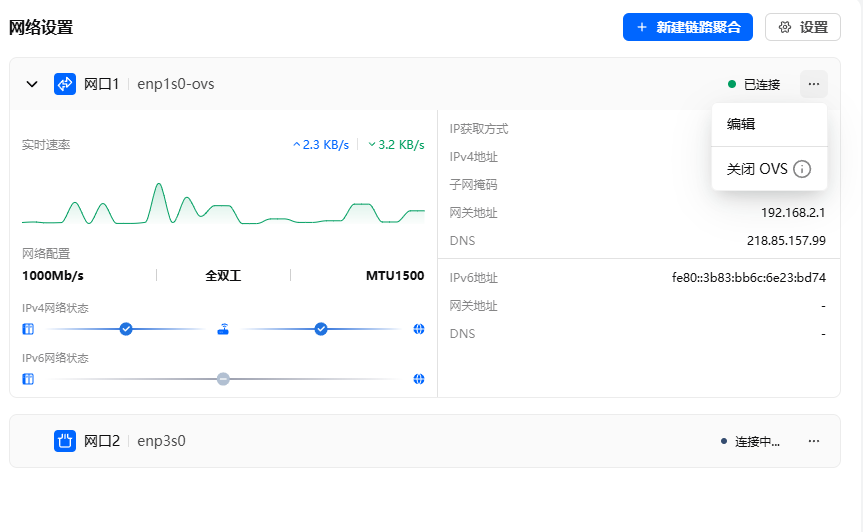Choose 关闭 OVS menu option
863x532 pixels.
(757, 169)
